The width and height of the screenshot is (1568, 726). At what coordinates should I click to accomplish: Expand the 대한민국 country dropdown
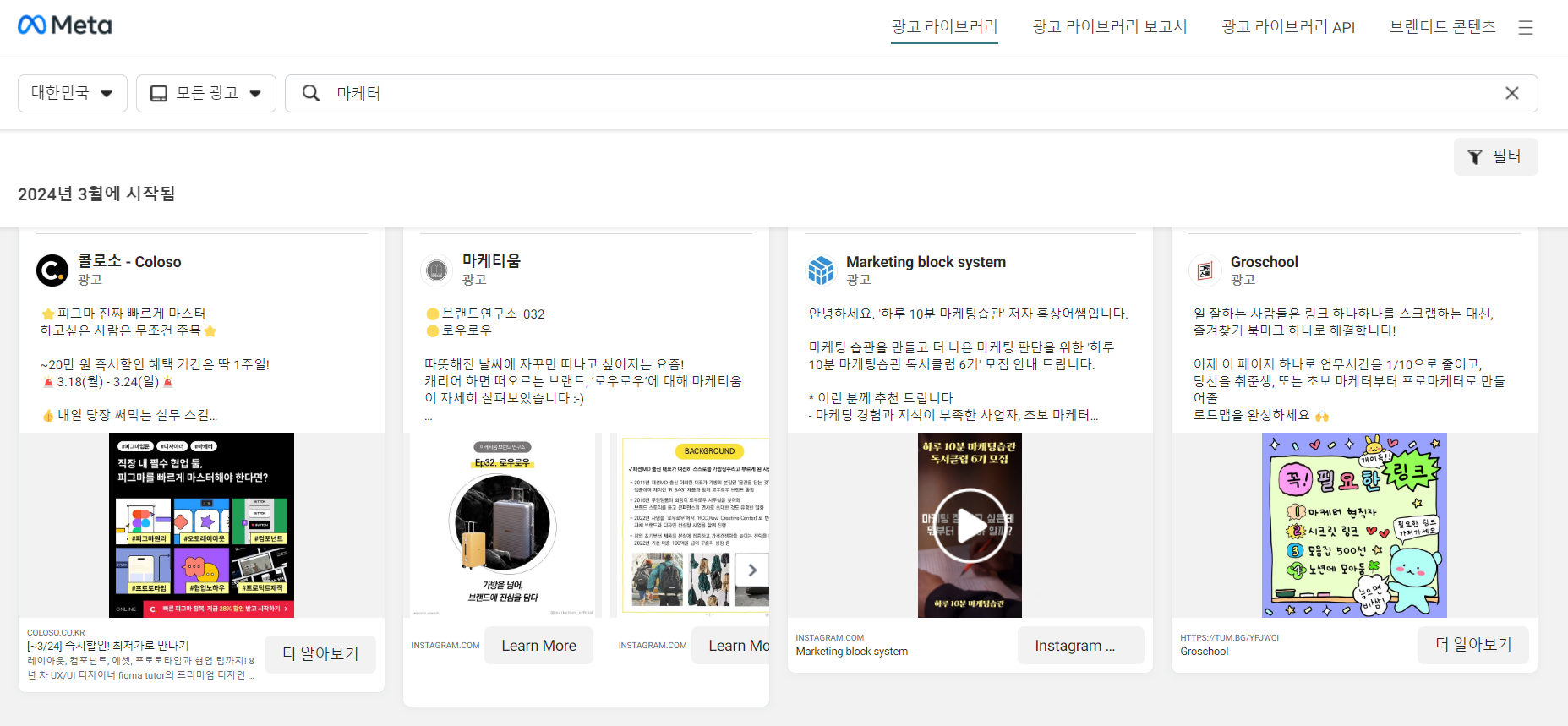point(73,93)
